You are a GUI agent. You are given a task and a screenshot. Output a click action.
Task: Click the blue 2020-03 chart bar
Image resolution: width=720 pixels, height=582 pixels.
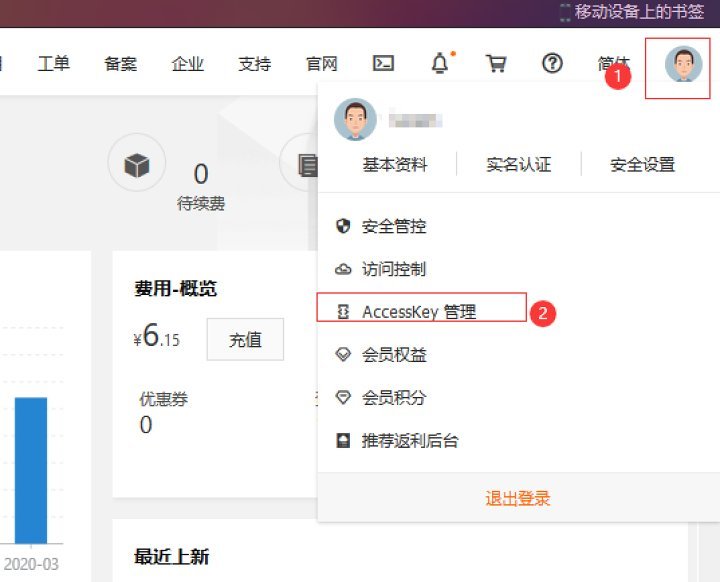pos(31,470)
